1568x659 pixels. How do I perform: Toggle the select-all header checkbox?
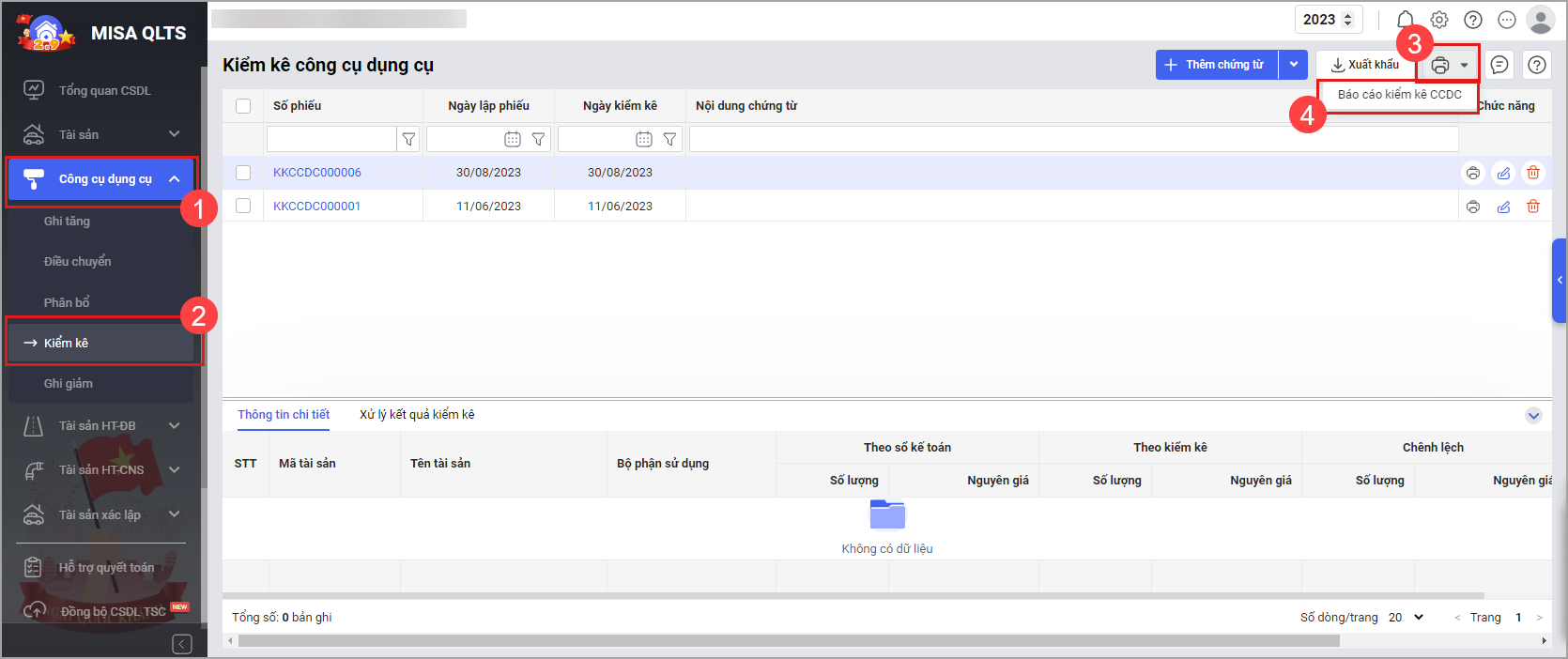[x=243, y=106]
